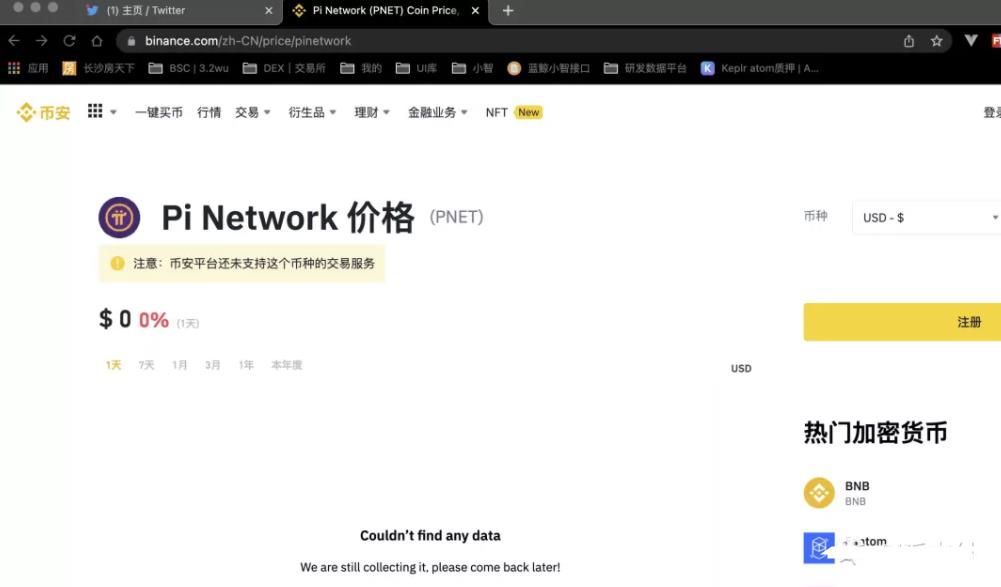Viewport: 1001px width, 587px height.
Task: Click the browser forward arrow
Action: click(x=41, y=41)
